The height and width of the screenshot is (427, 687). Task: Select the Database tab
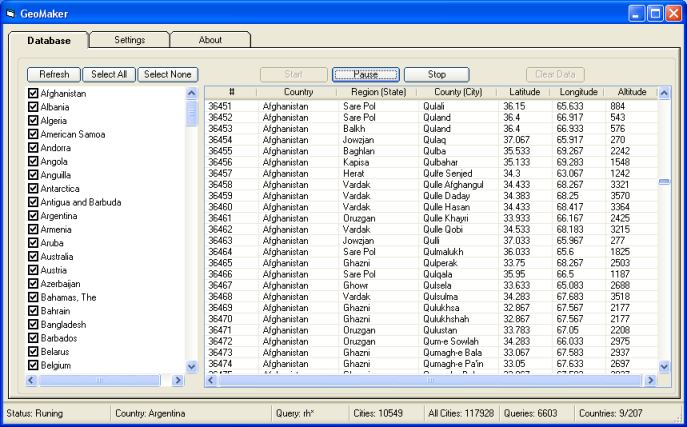coord(49,41)
